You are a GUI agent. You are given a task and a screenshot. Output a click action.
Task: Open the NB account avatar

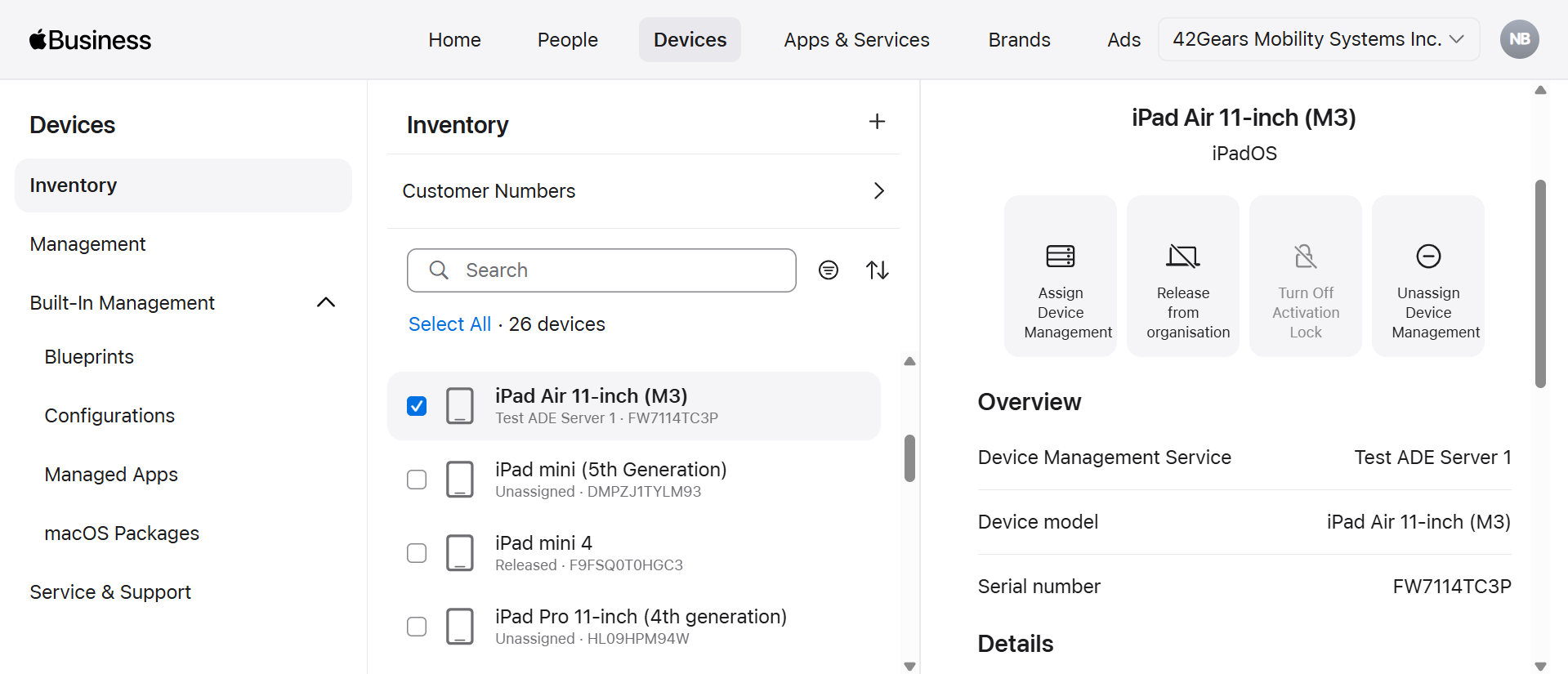pyautogui.click(x=1519, y=39)
